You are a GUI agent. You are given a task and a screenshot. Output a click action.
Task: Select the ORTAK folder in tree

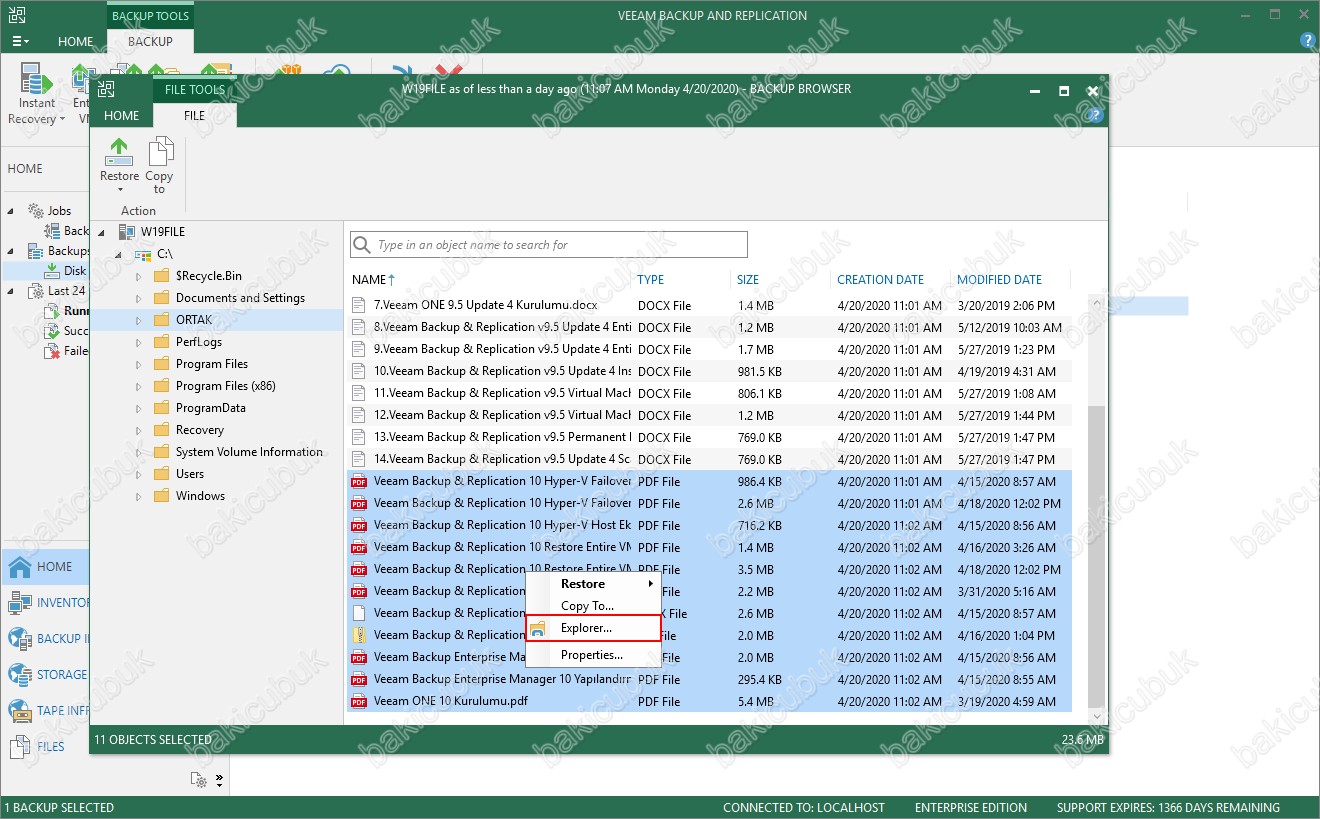point(186,320)
